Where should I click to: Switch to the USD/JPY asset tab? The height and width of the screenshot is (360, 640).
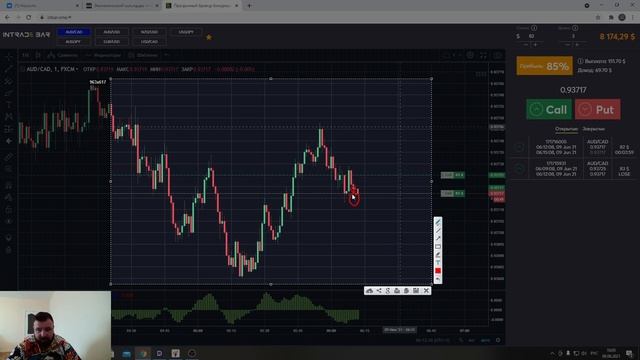coord(186,32)
